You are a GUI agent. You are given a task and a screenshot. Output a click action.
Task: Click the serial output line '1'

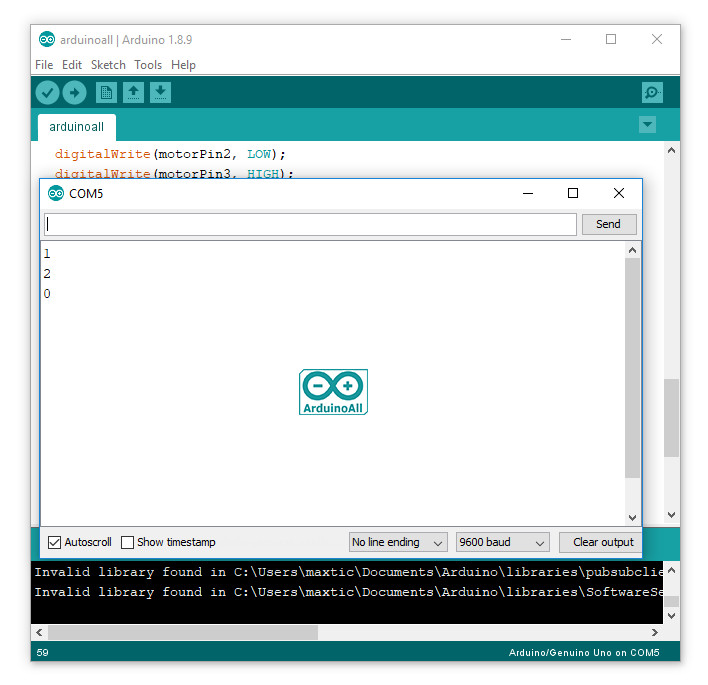[x=47, y=254]
